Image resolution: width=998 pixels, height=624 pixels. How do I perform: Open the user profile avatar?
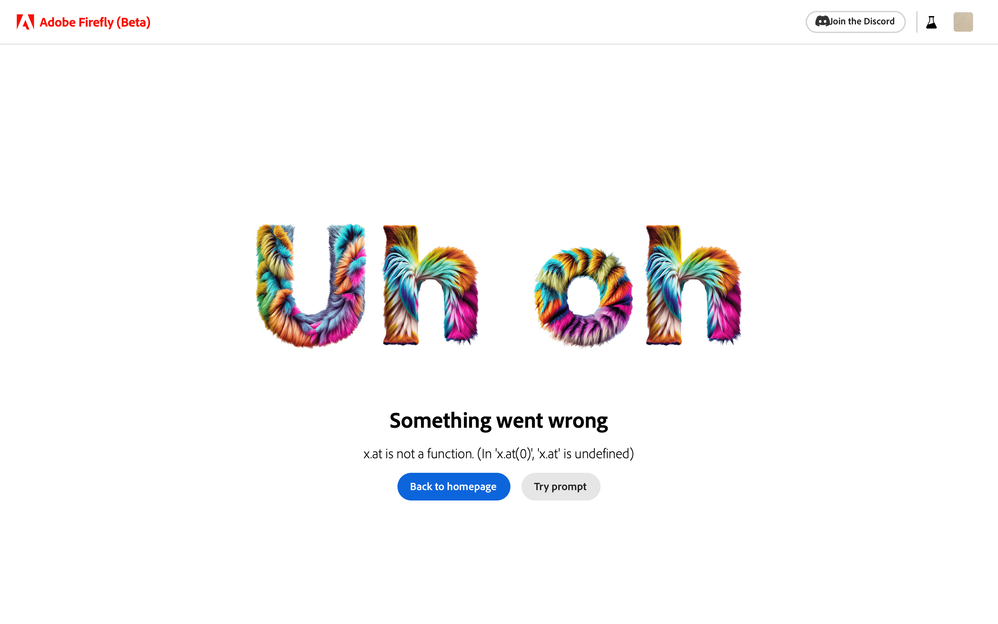tap(963, 22)
